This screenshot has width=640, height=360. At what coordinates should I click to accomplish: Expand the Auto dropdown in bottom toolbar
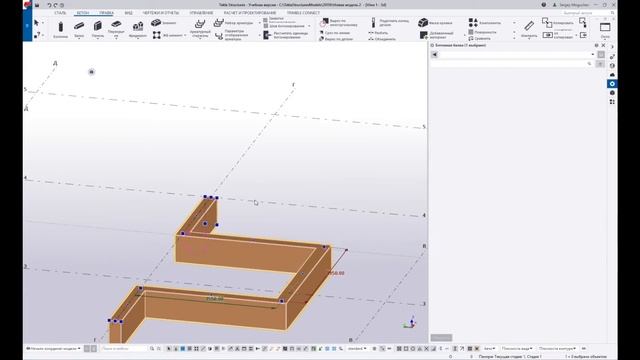(489, 349)
